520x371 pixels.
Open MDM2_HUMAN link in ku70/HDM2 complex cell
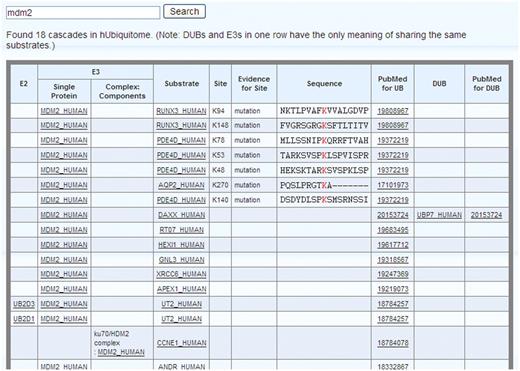121,352
